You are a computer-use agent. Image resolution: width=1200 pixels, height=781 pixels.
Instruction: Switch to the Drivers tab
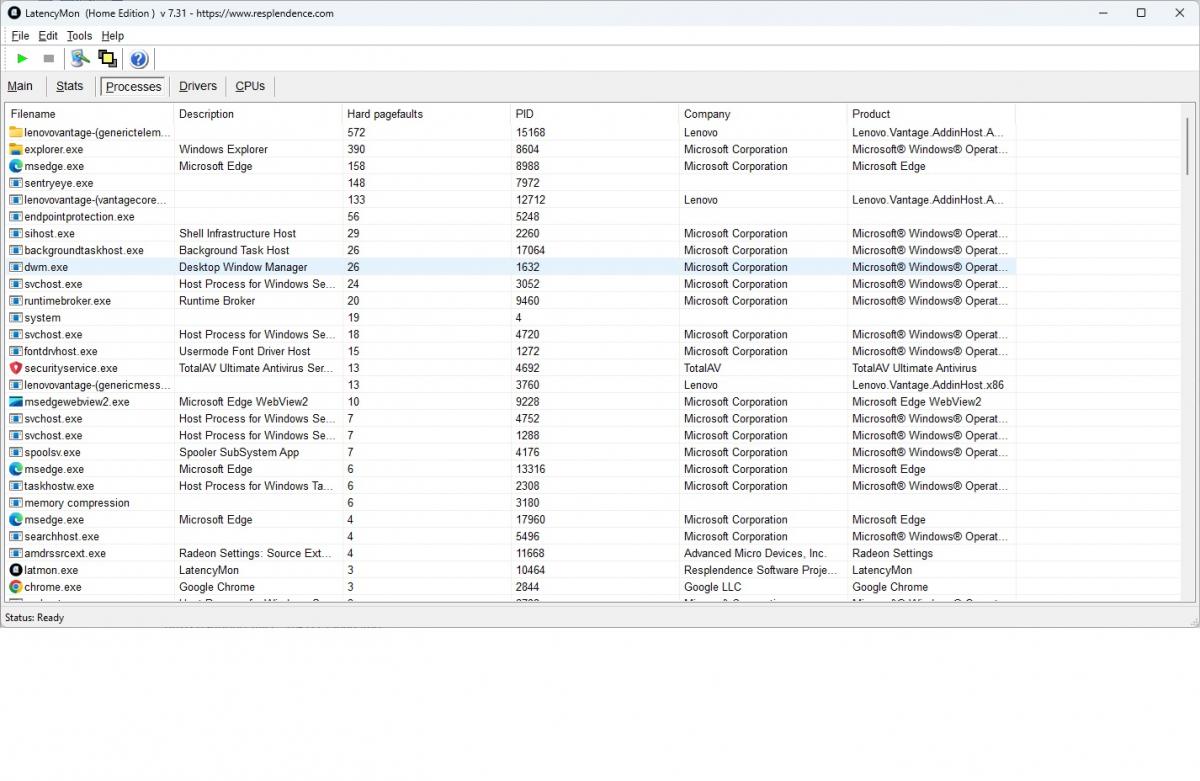point(198,86)
